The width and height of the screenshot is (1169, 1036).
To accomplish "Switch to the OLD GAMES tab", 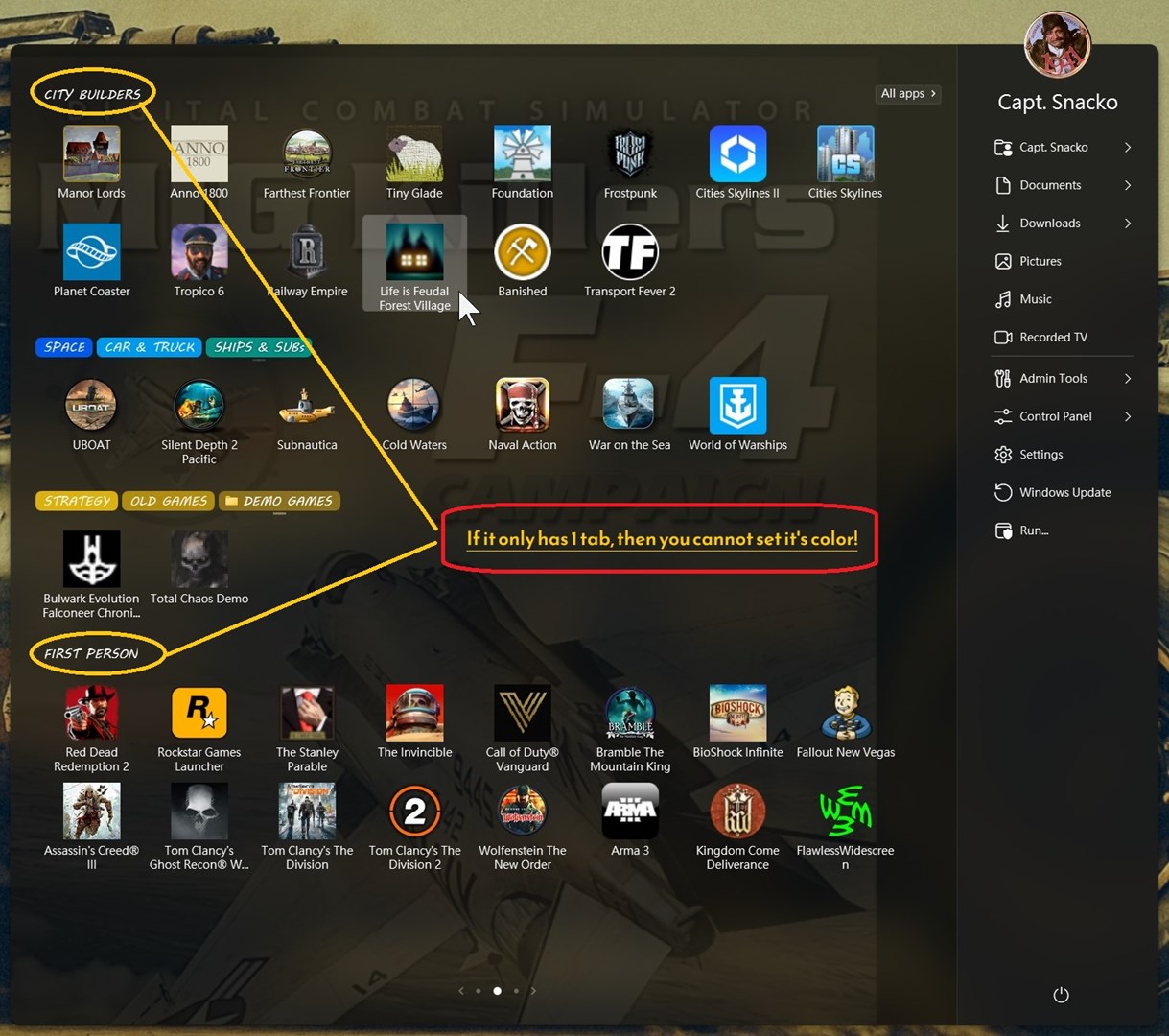I will [x=169, y=501].
